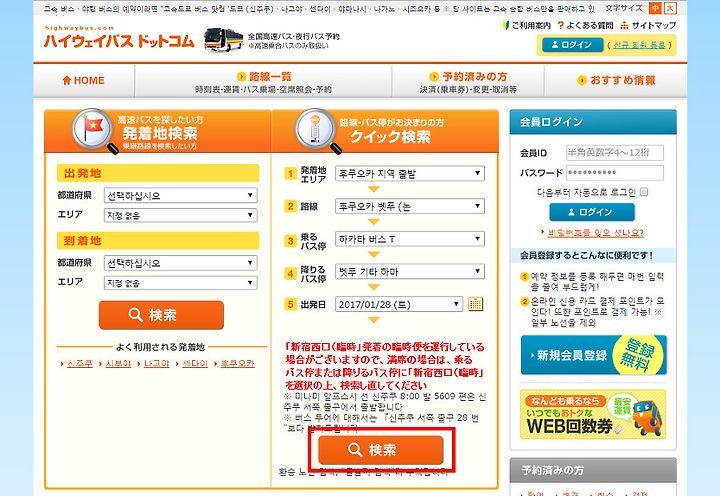Open the 予約済みの方 reserved customers tab

[468, 81]
